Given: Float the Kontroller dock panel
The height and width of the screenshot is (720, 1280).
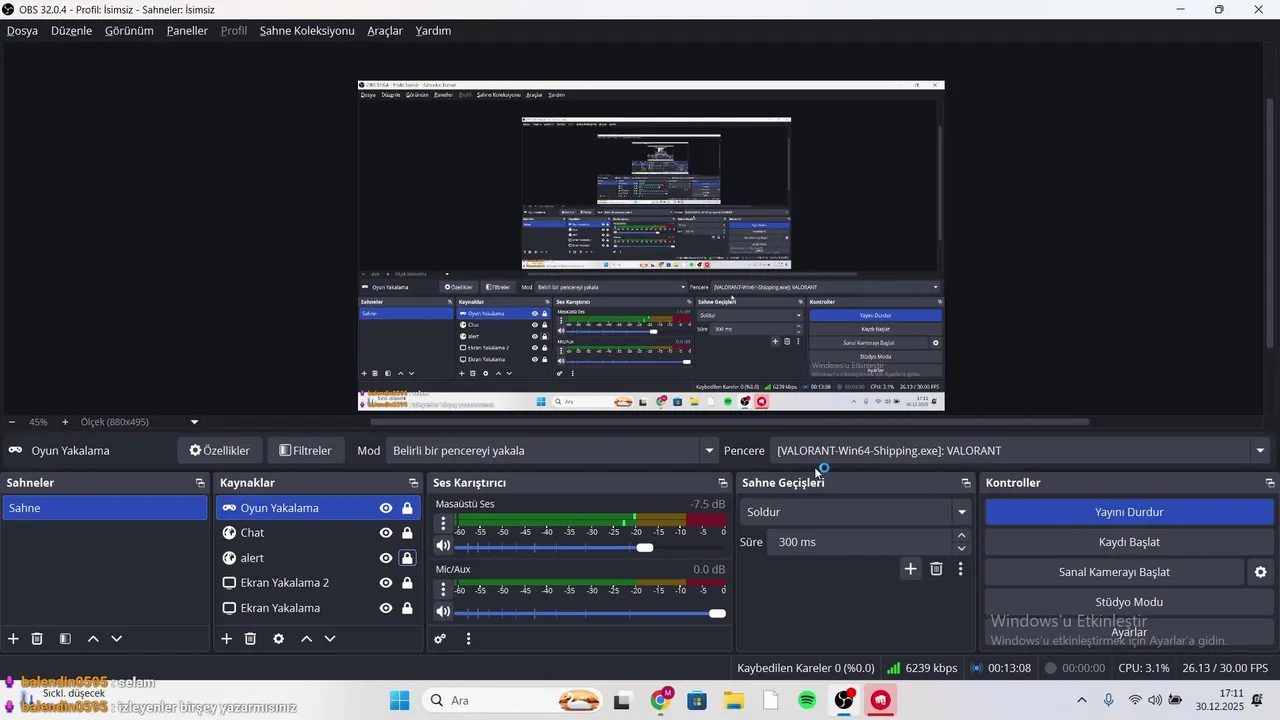Looking at the screenshot, I should click(1270, 483).
